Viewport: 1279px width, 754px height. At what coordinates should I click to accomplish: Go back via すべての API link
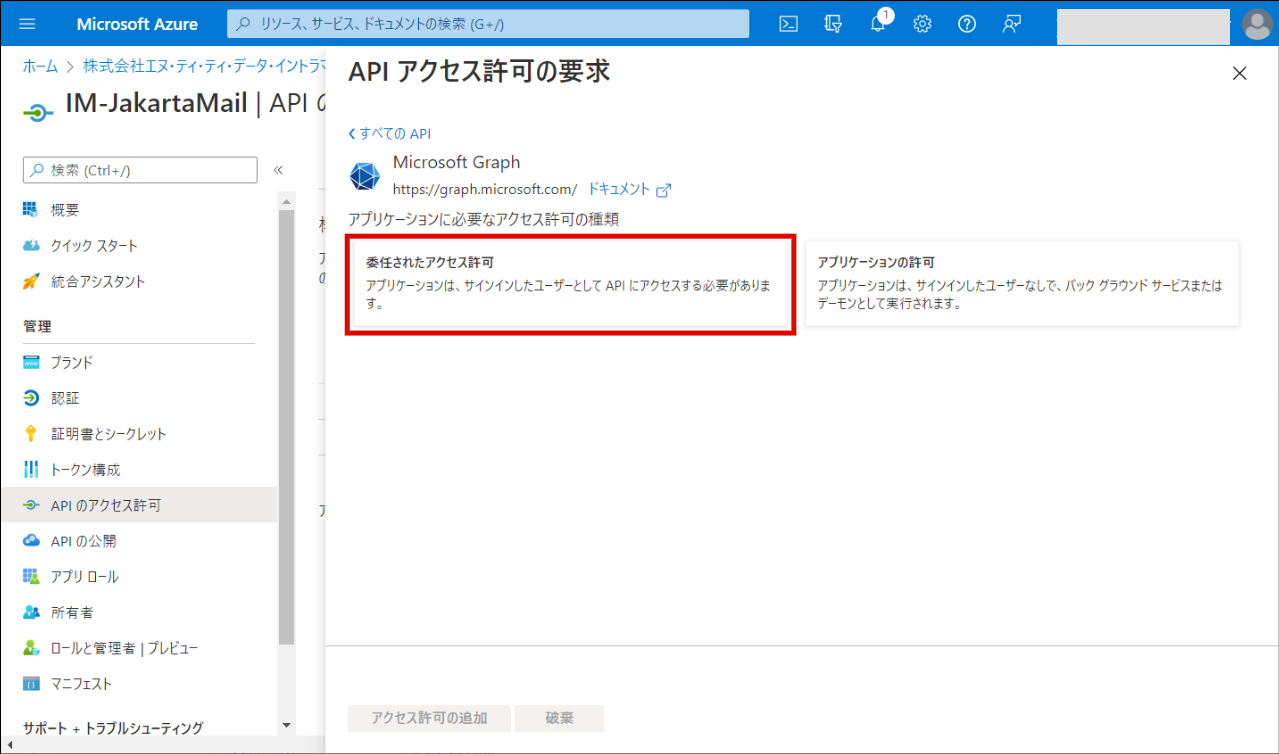coord(389,134)
